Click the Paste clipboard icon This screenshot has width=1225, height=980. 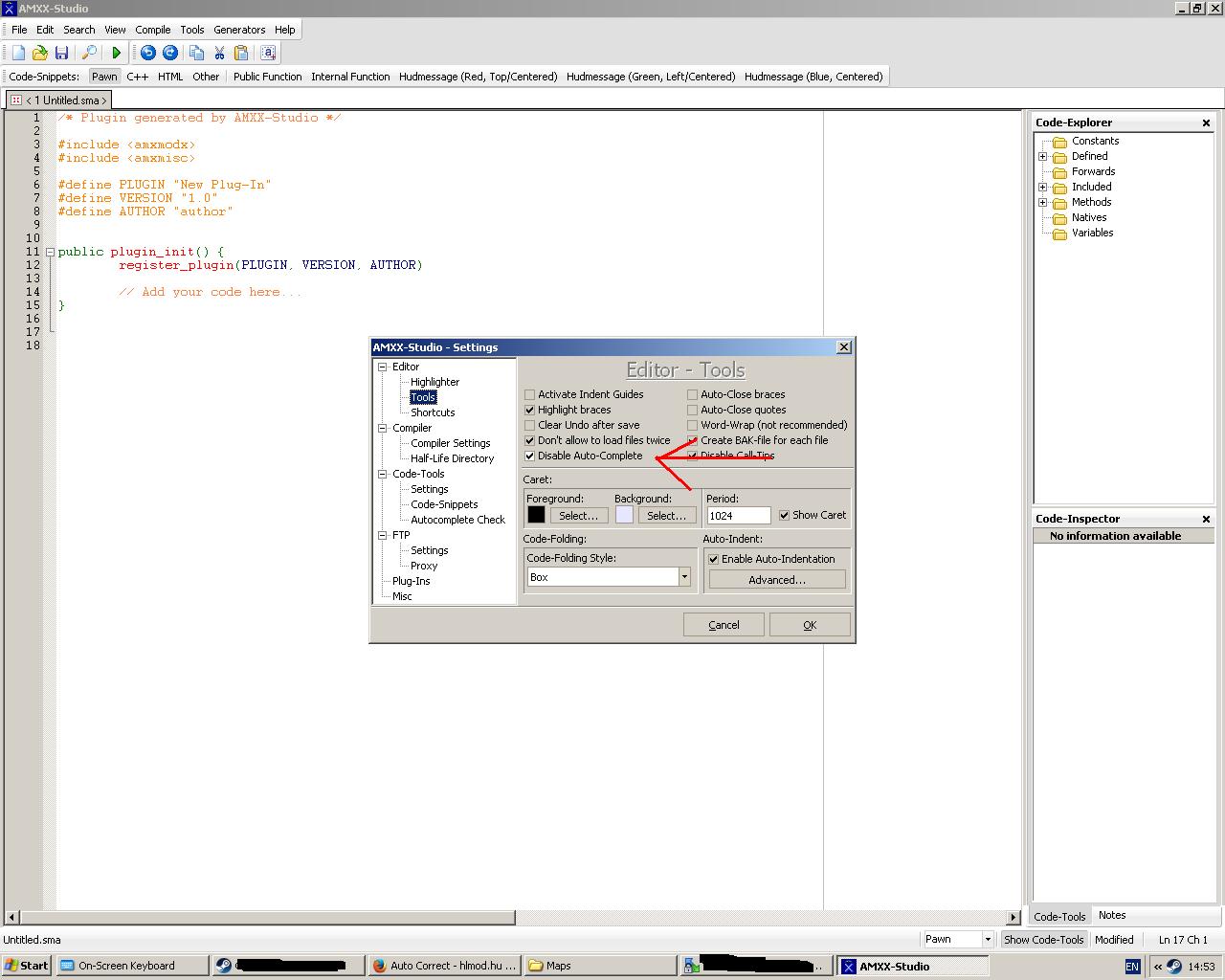(x=241, y=54)
